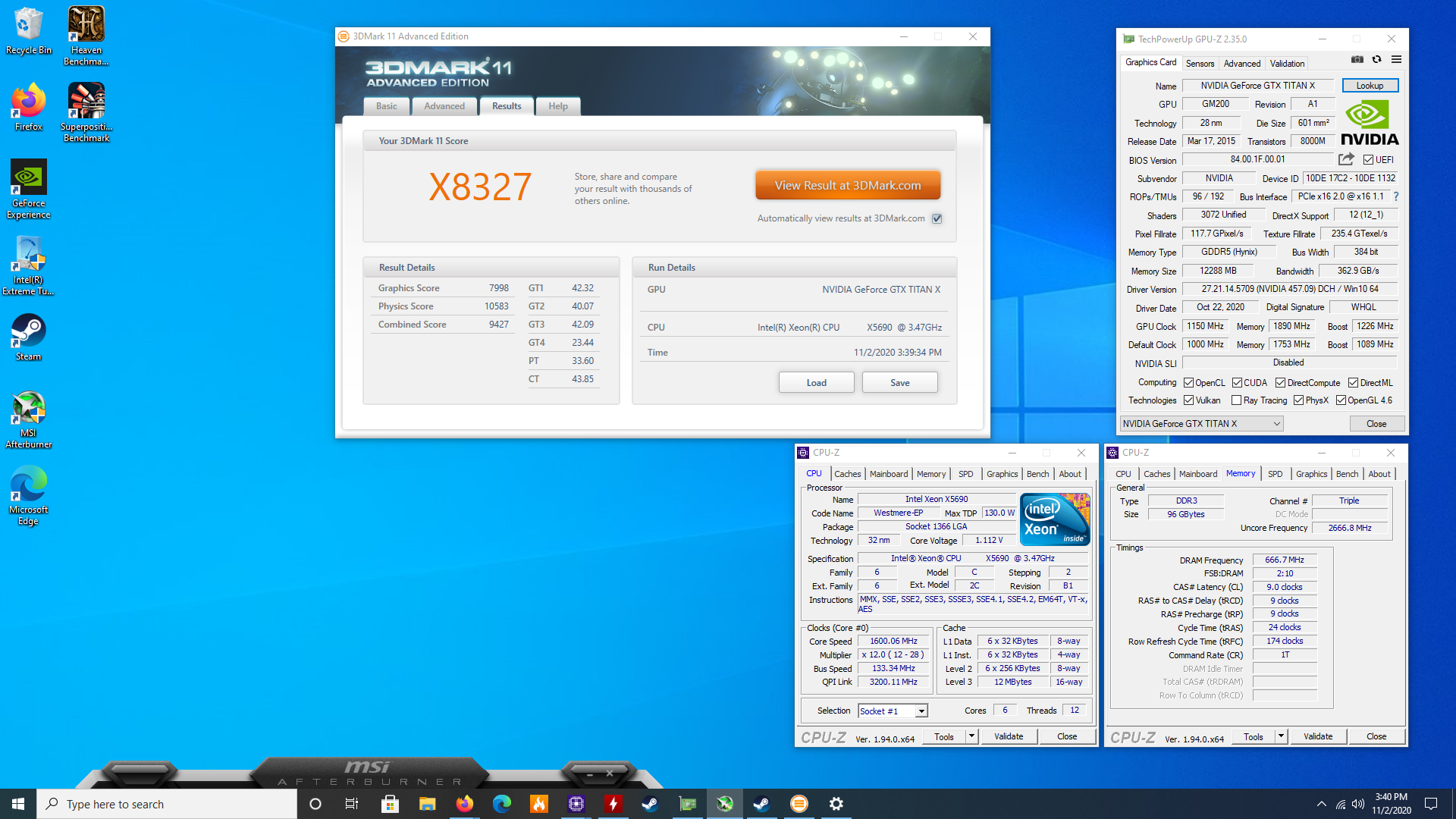This screenshot has height=819, width=1456.
Task: Open the Sensors tab in GPU-Z
Action: click(x=1200, y=64)
